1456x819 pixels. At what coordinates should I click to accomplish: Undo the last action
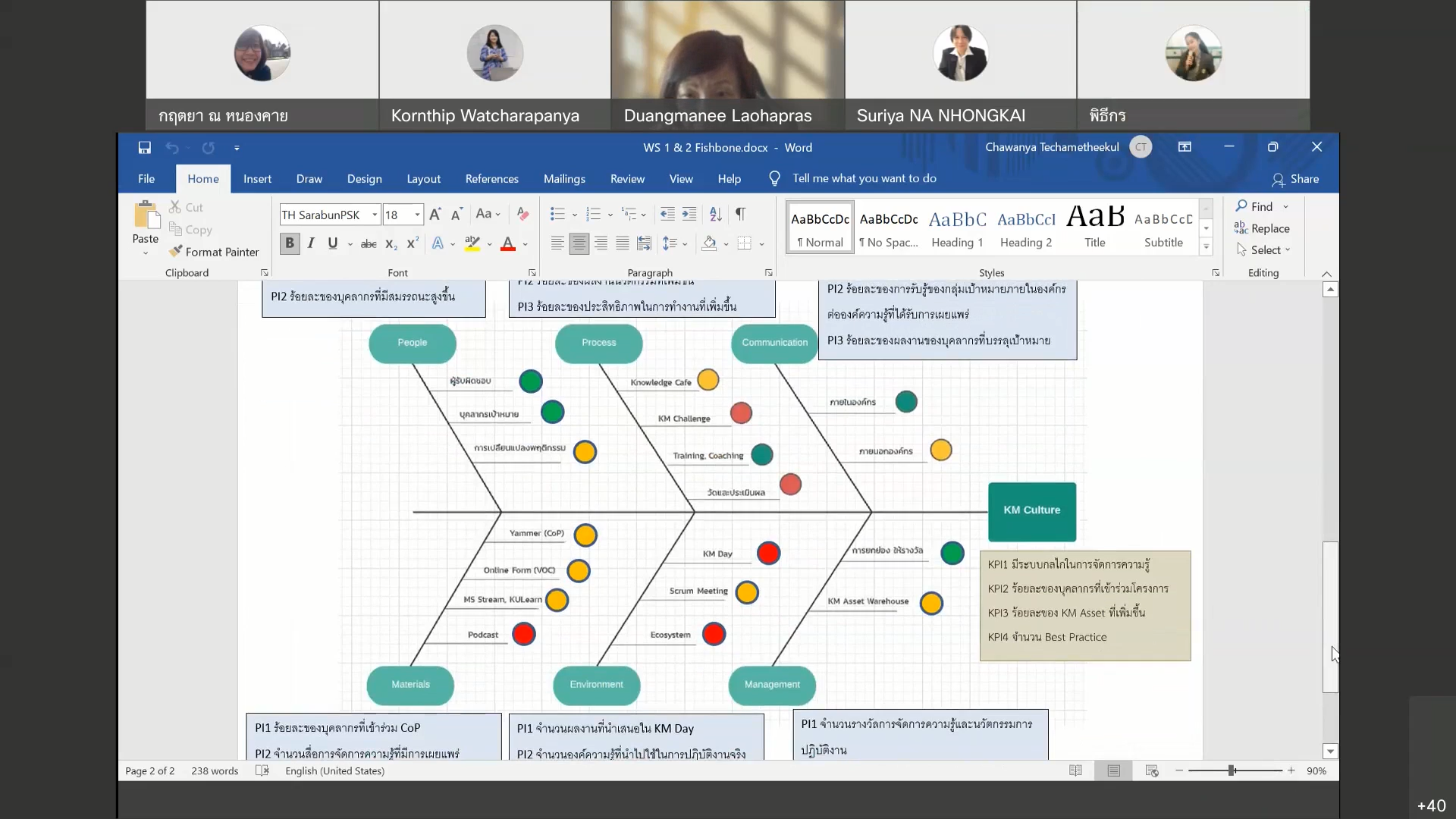172,147
